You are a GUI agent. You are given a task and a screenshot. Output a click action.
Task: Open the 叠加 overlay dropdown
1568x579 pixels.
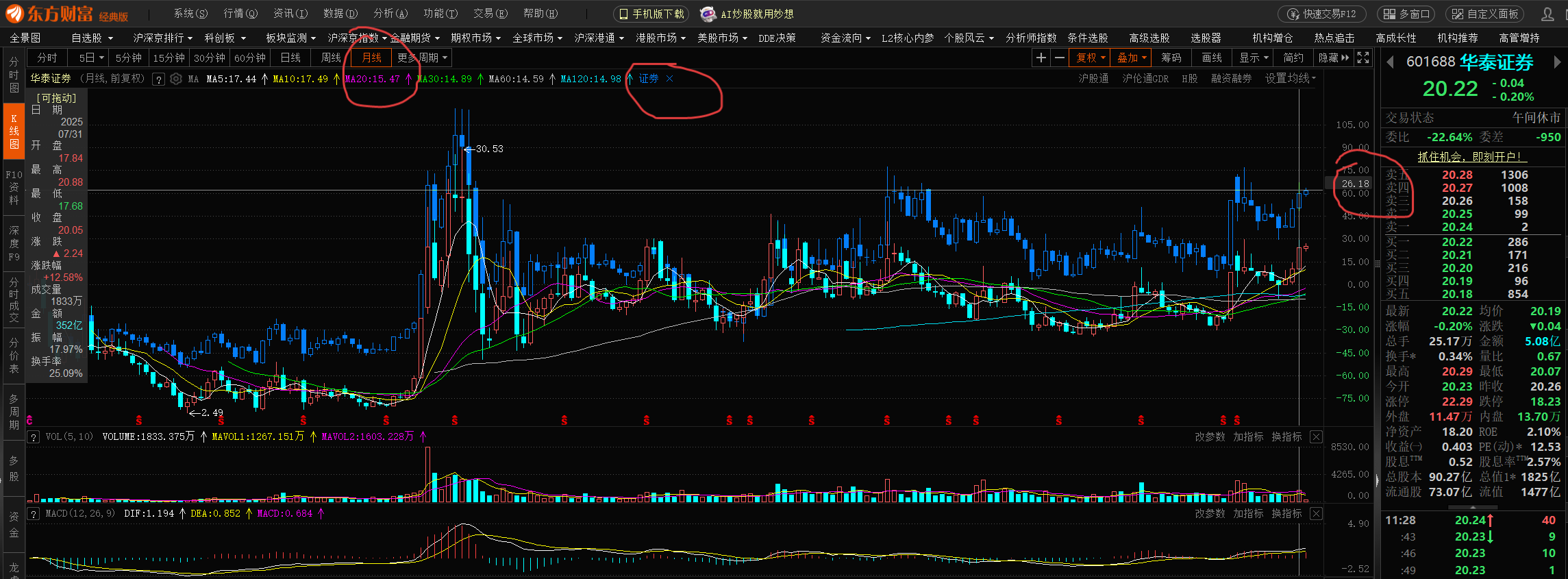pyautogui.click(x=1131, y=58)
